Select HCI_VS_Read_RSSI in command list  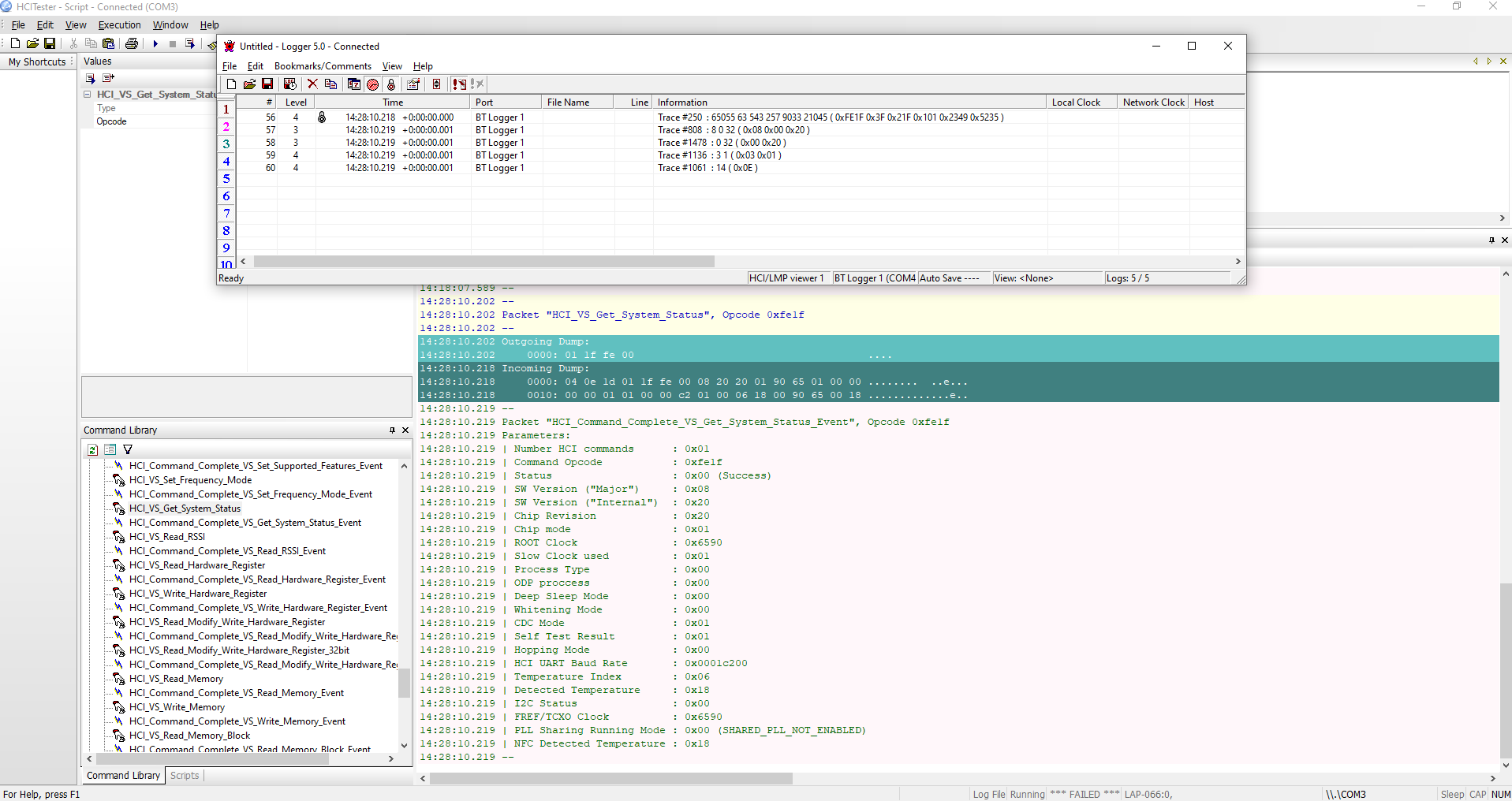[167, 537]
